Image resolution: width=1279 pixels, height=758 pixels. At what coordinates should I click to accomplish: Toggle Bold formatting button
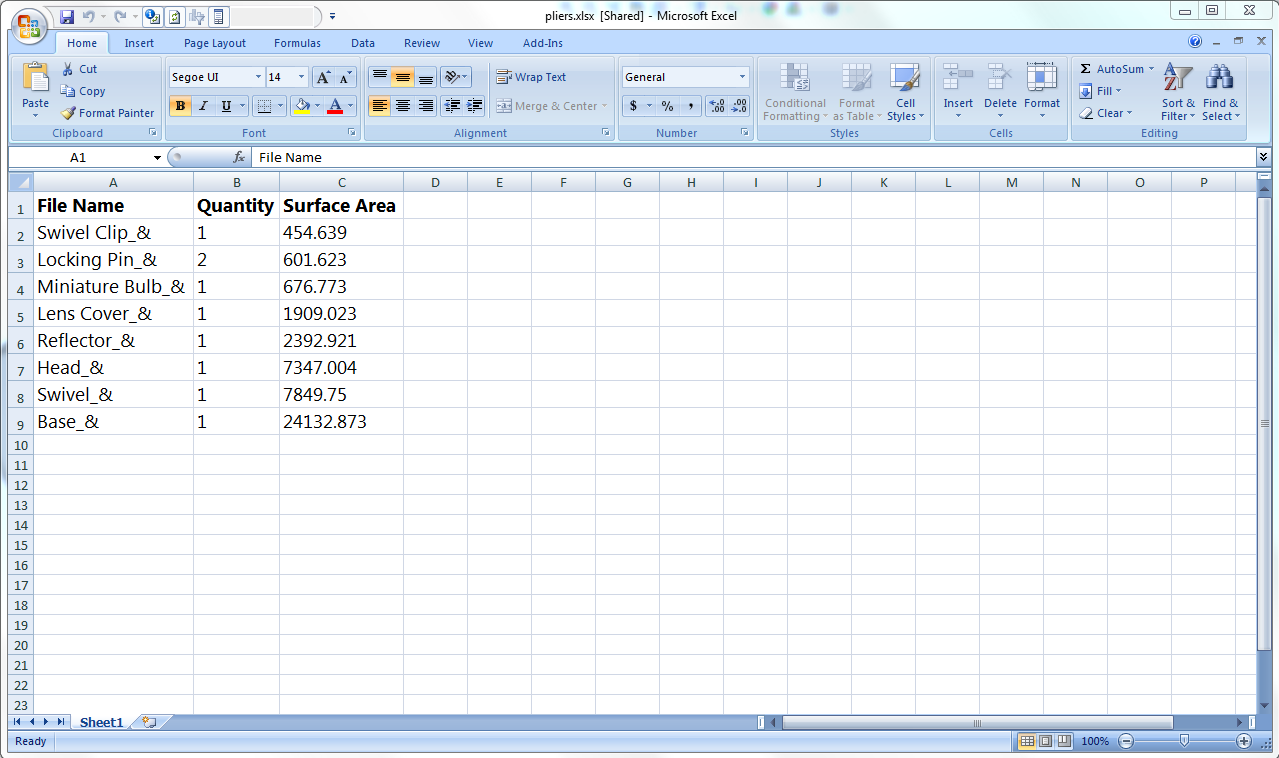pyautogui.click(x=181, y=106)
